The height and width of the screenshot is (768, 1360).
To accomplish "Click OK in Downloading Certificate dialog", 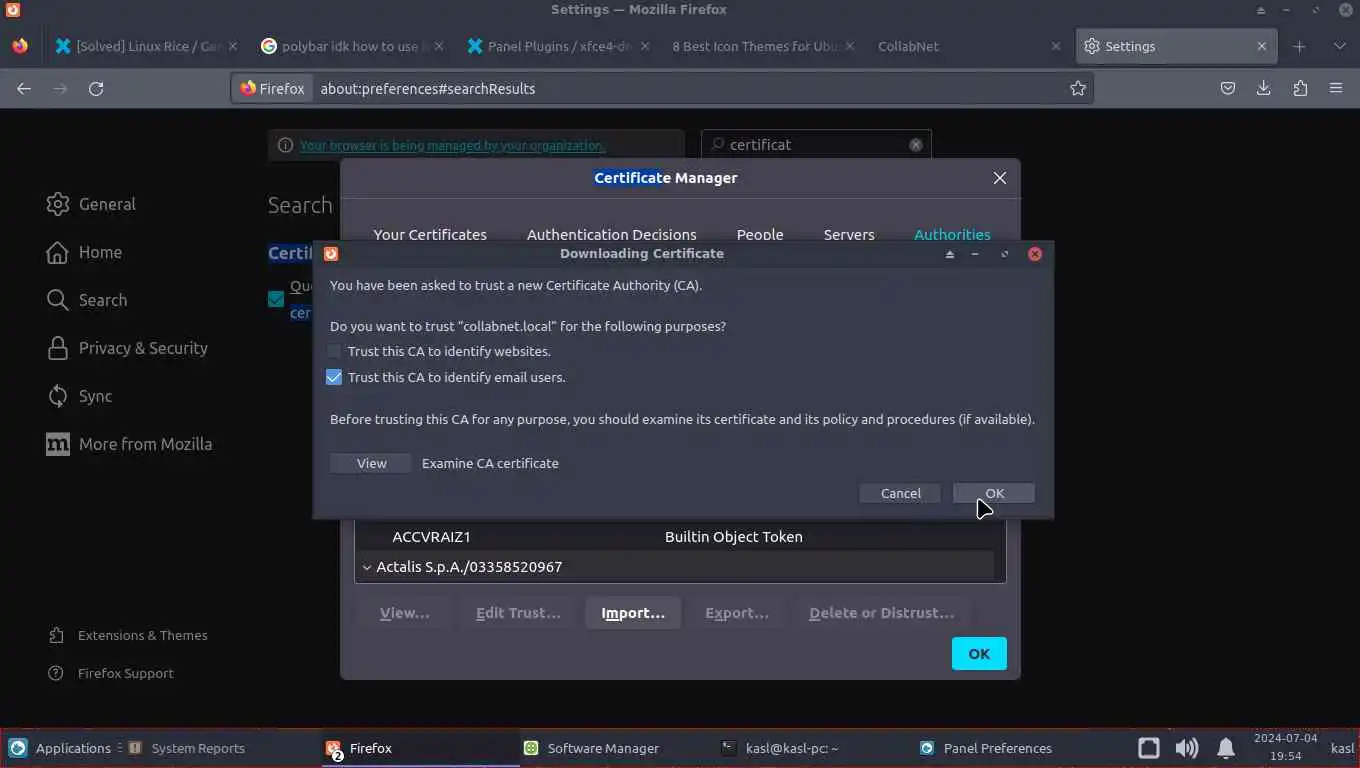I will pyautogui.click(x=994, y=493).
